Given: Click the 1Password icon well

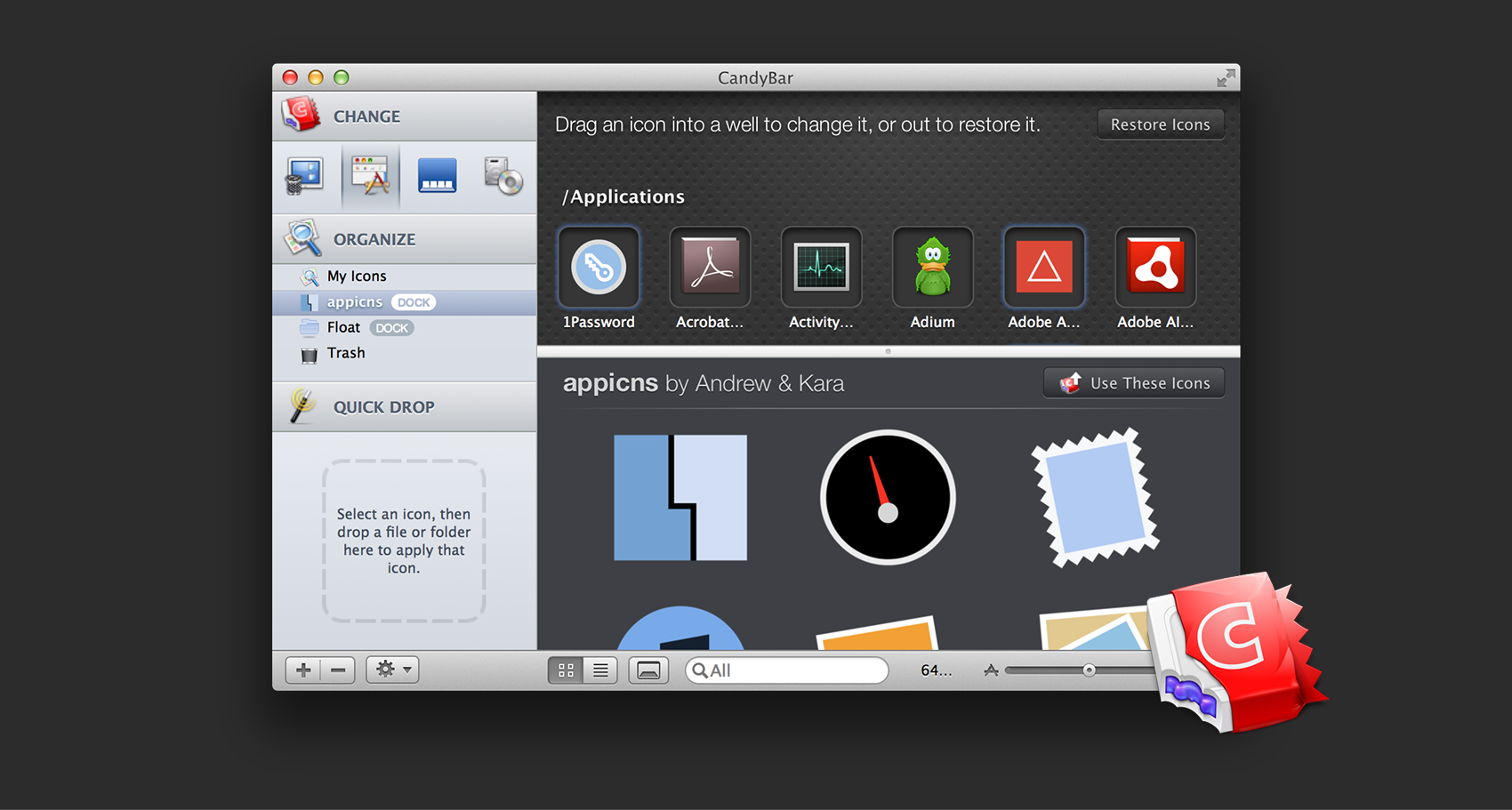Looking at the screenshot, I should click(599, 267).
